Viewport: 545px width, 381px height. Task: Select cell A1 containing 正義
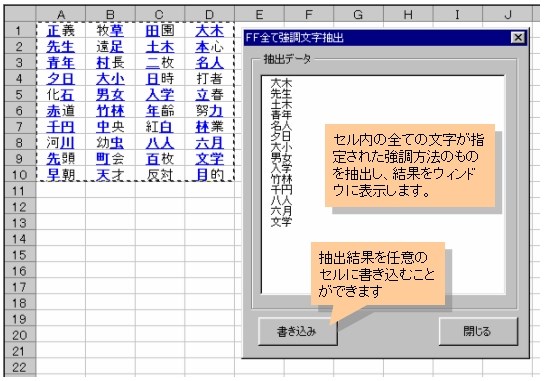(61, 31)
